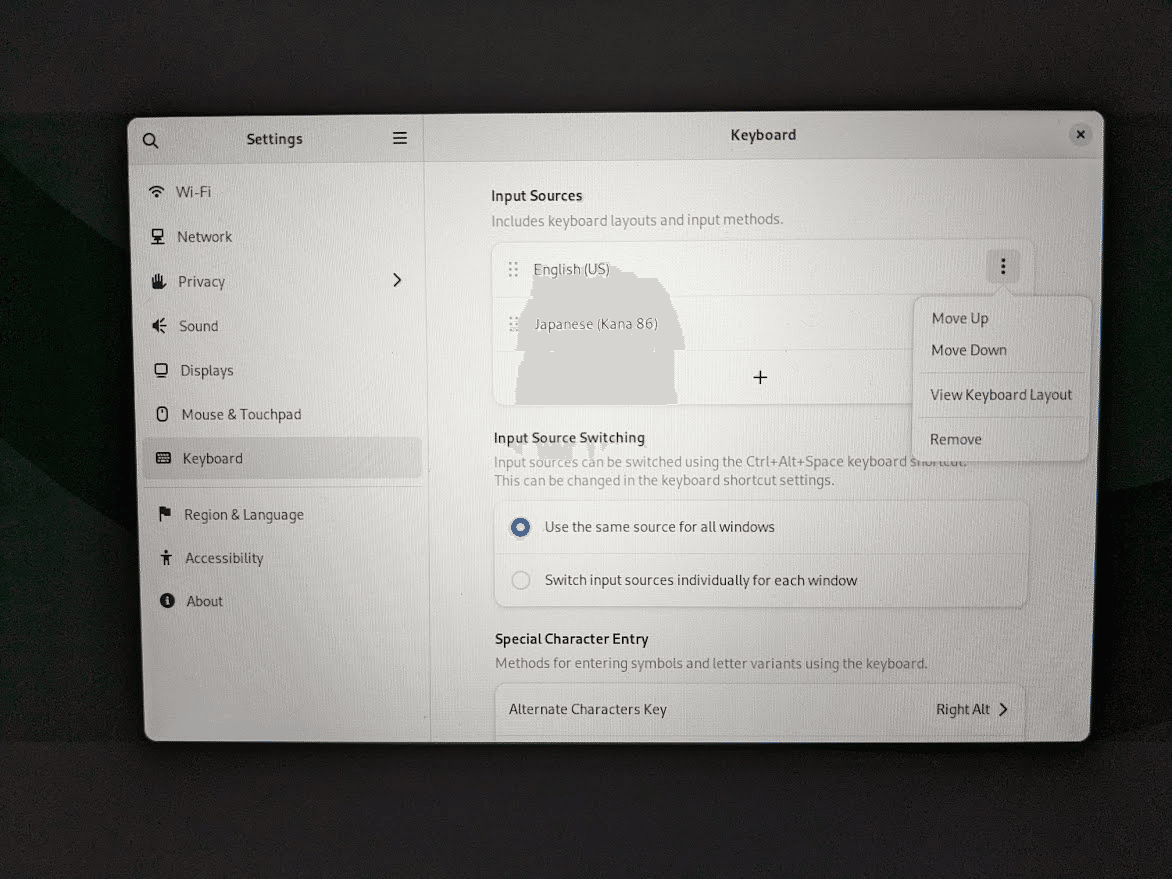The image size is (1172, 879).
Task: Open Region & Language settings panel
Action: (x=283, y=514)
